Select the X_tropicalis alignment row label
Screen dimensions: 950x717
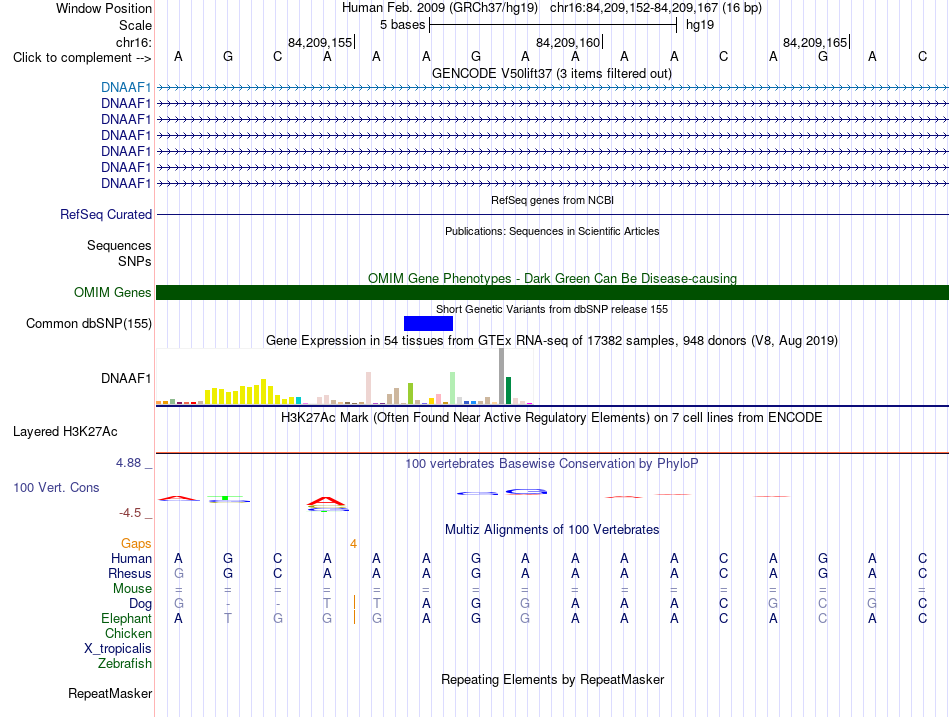pos(118,649)
